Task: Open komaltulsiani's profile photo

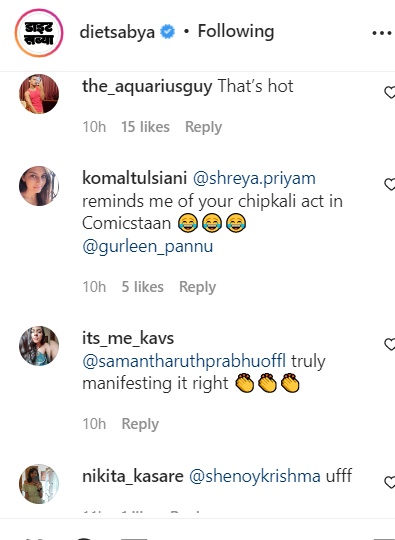Action: (x=39, y=186)
